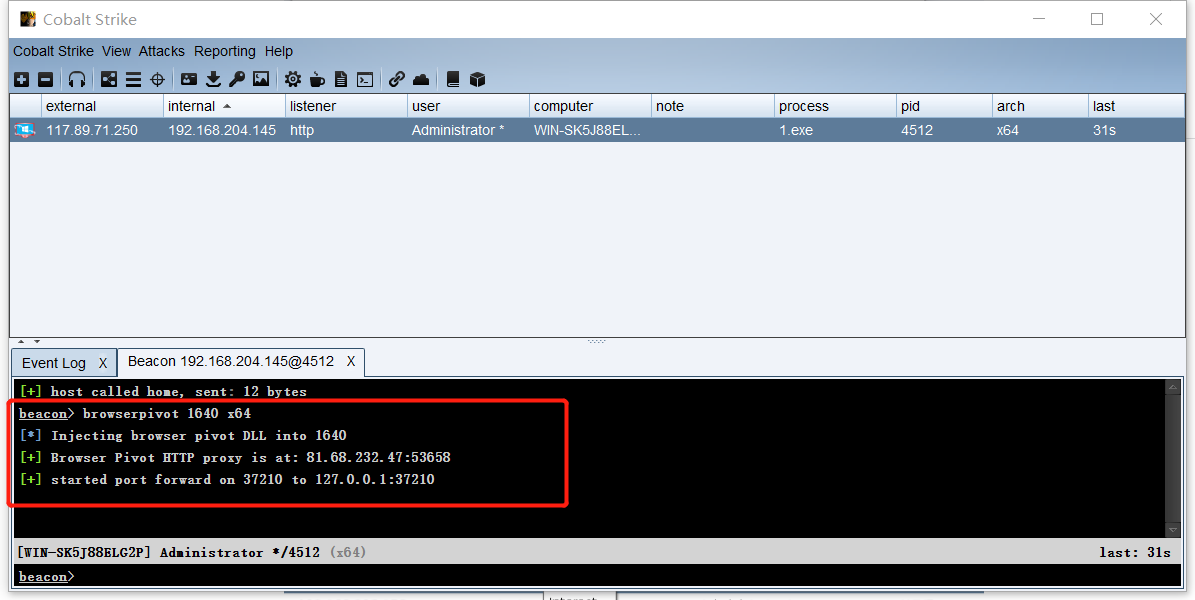The width and height of the screenshot is (1195, 600).
Task: Open Keystrokes via the key icon
Action: pyautogui.click(x=237, y=79)
